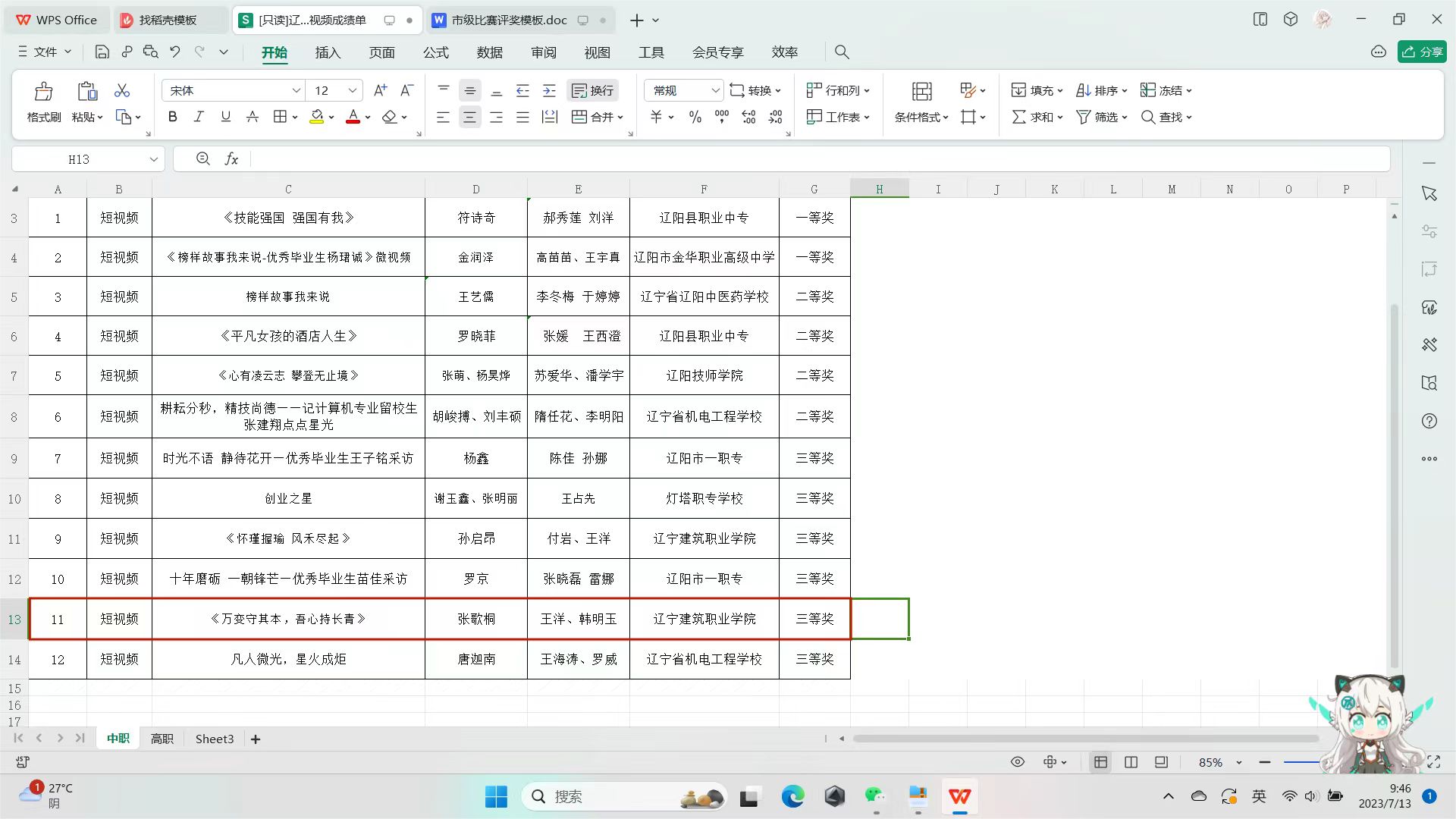The width and height of the screenshot is (1456, 819).
Task: Open Microsoft Edge from taskbar
Action: [x=792, y=796]
